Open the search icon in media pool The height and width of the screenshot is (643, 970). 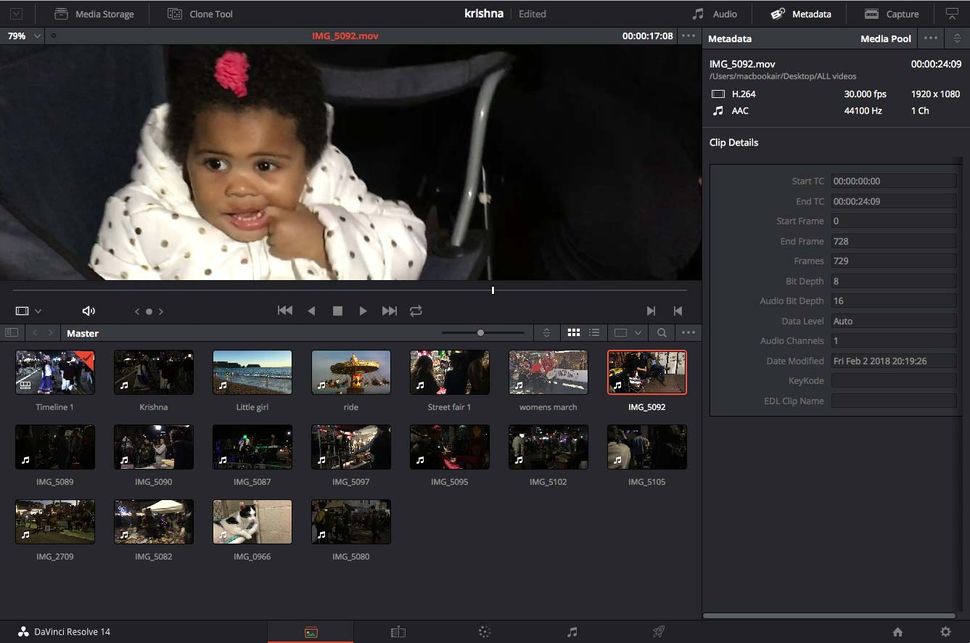click(661, 333)
